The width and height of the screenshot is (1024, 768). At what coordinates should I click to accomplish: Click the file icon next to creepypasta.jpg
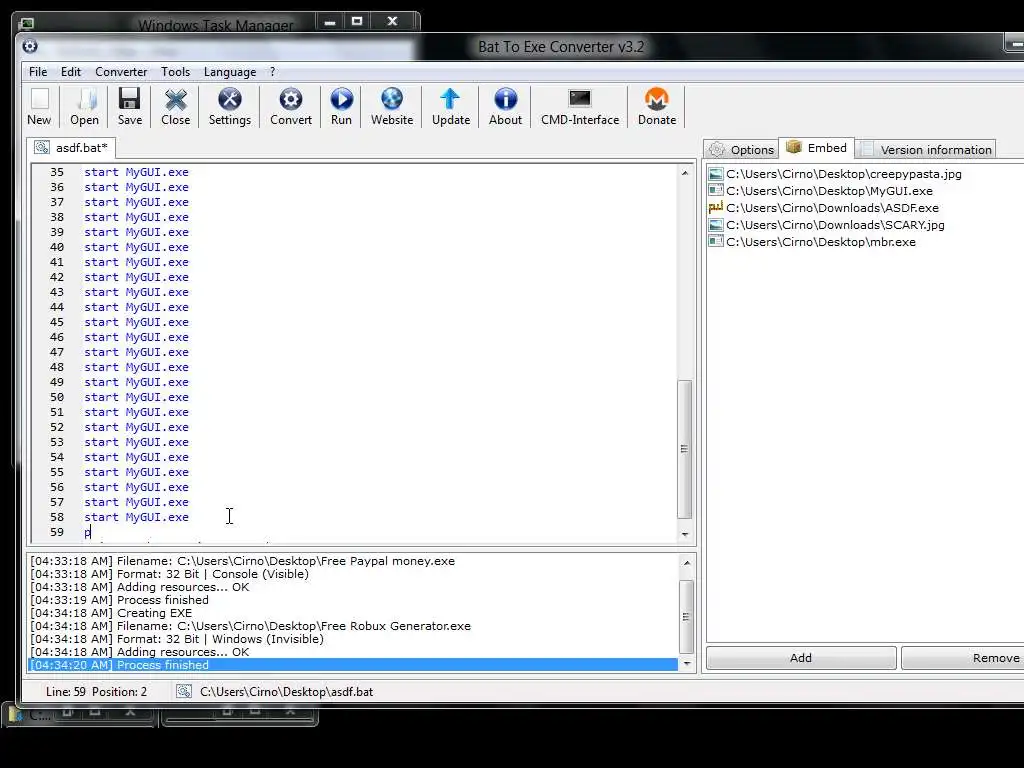[716, 174]
